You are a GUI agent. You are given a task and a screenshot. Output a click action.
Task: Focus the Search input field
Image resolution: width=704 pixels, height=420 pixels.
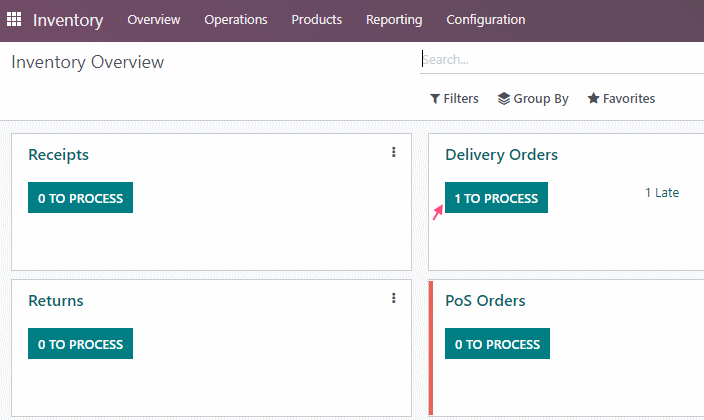coord(562,60)
